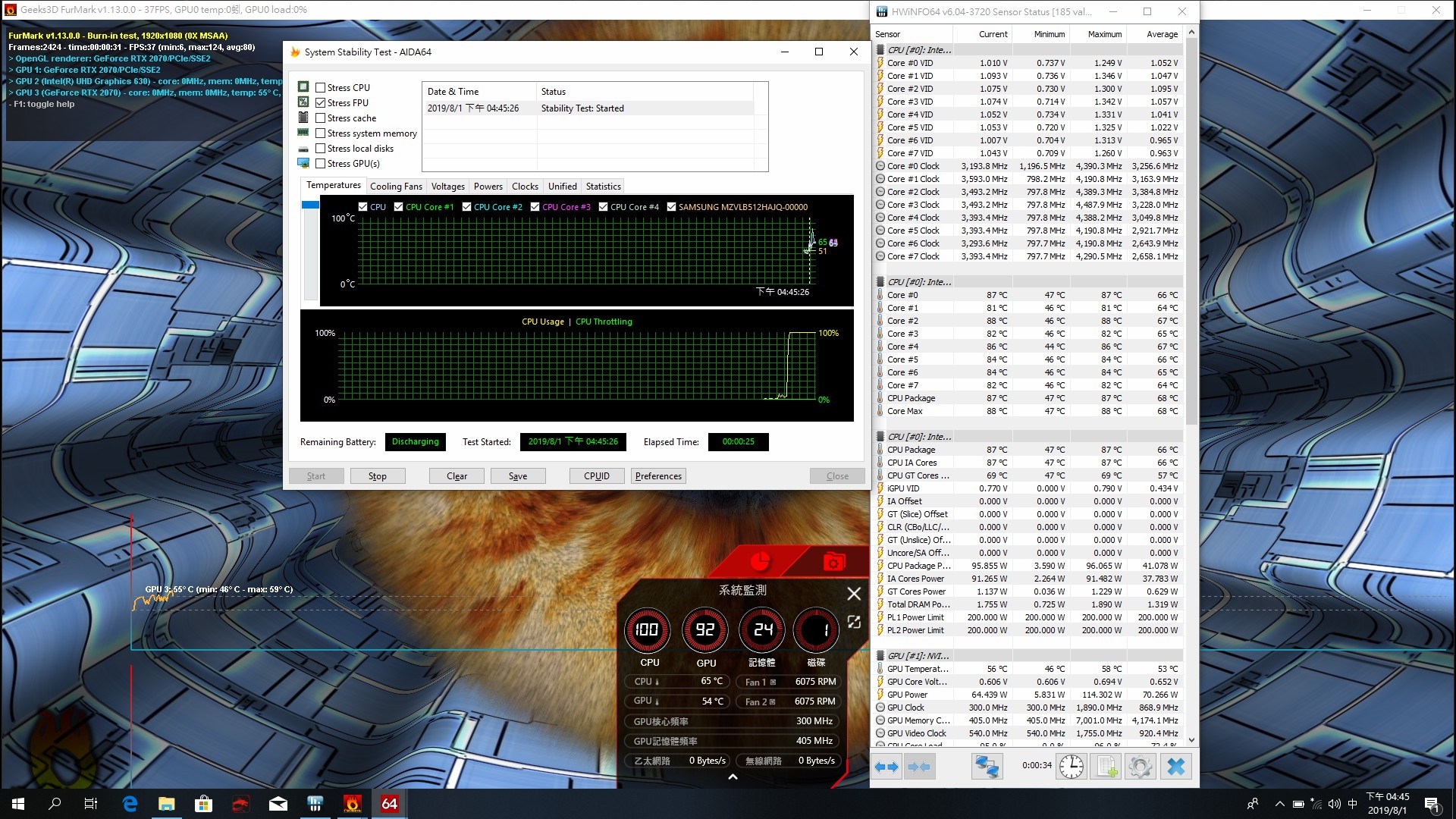Show hidden system tray icons chevron

pos(1279,804)
